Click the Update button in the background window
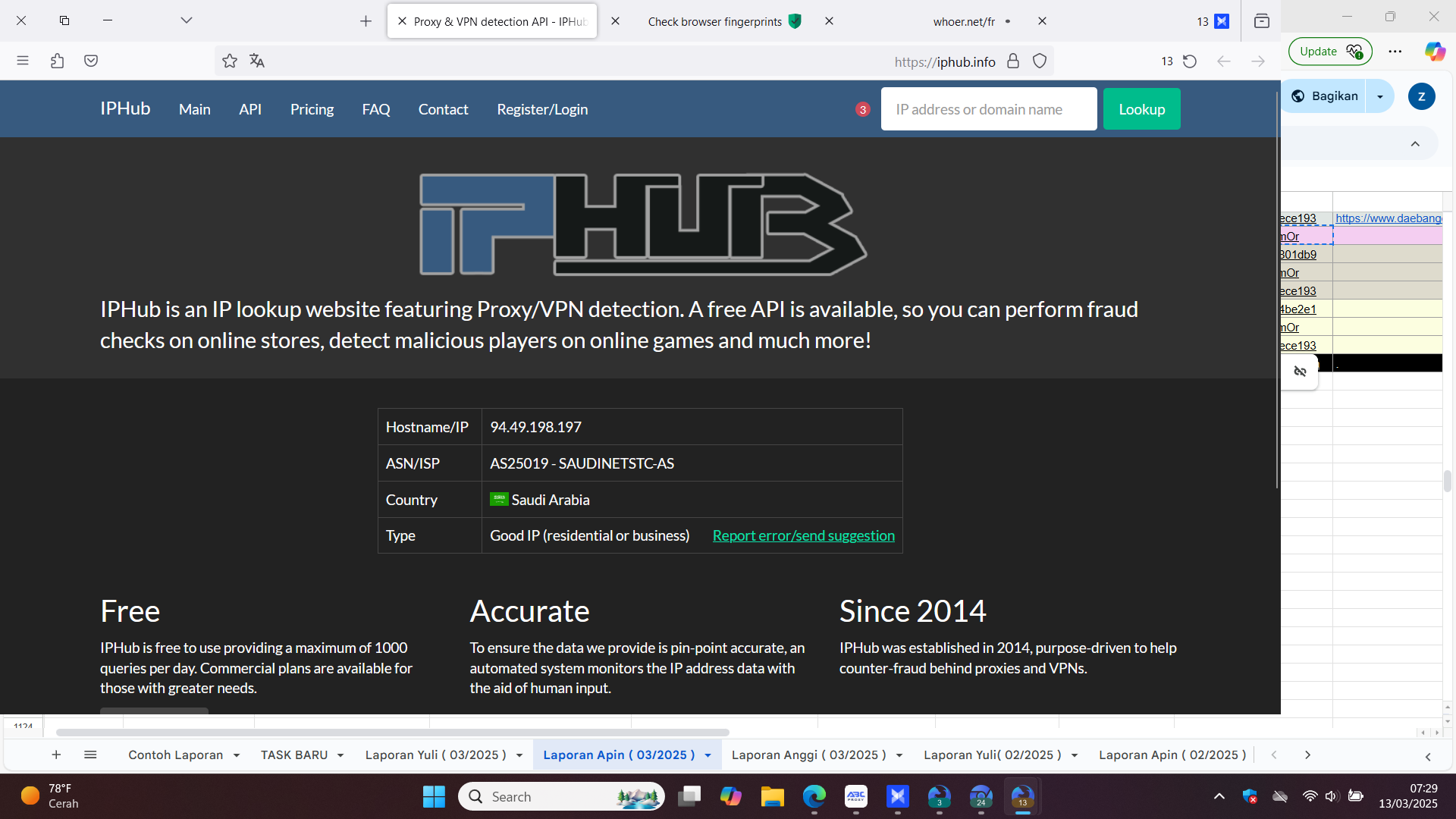Viewport: 1456px width, 819px height. pos(1330,52)
